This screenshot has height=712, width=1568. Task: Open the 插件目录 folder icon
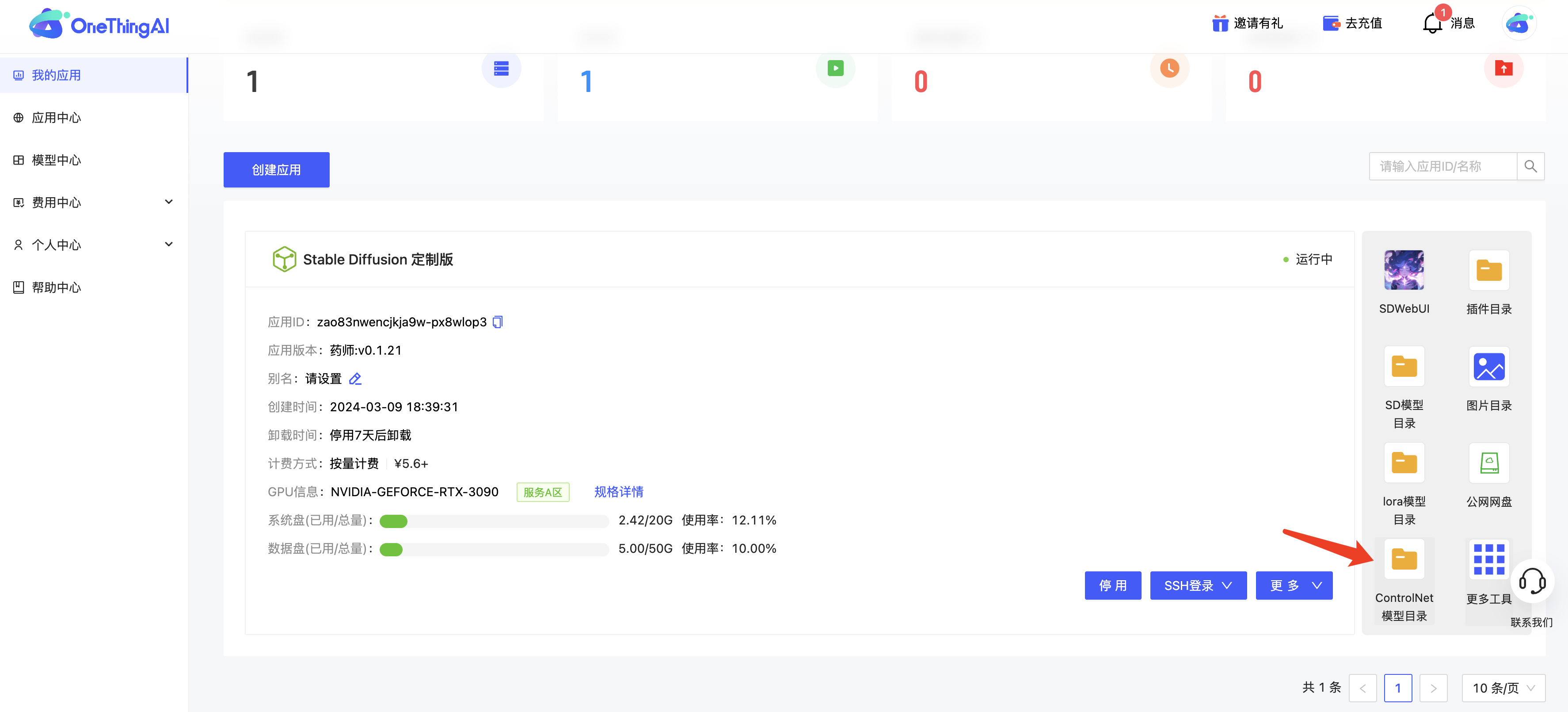click(x=1488, y=270)
